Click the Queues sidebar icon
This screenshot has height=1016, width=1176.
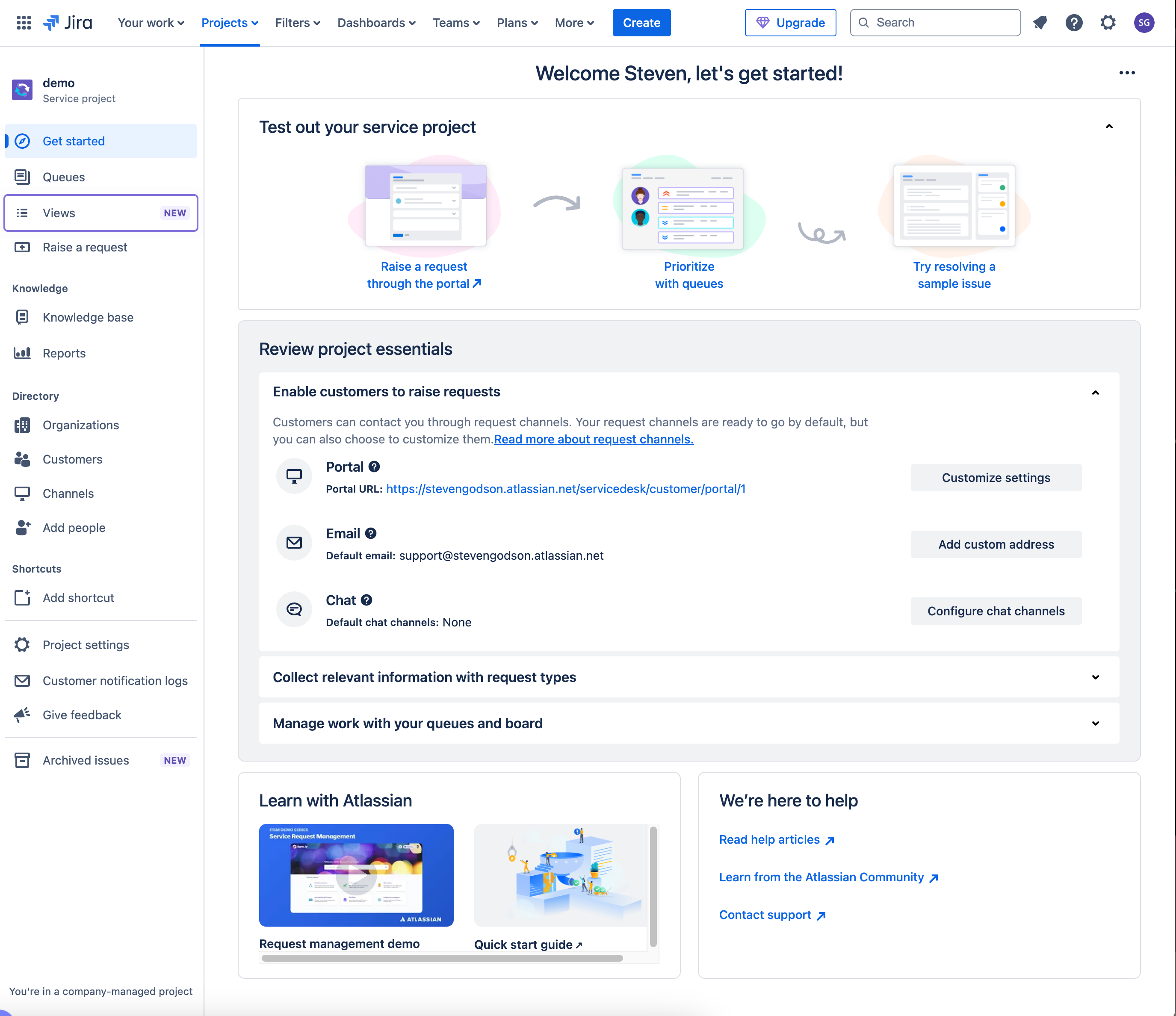(x=22, y=177)
